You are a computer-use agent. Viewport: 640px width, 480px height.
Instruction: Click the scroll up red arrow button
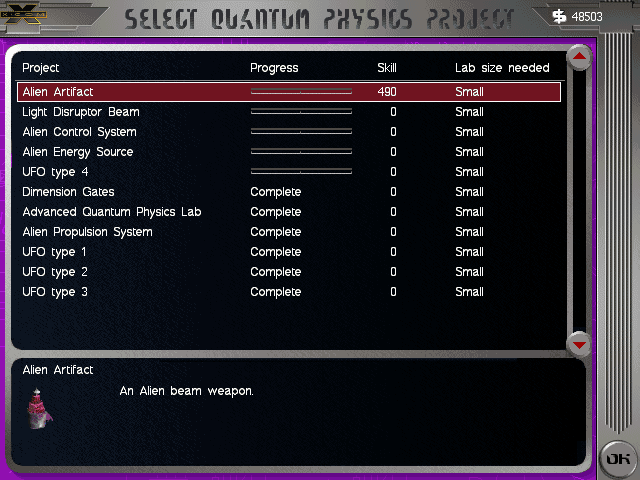579,57
